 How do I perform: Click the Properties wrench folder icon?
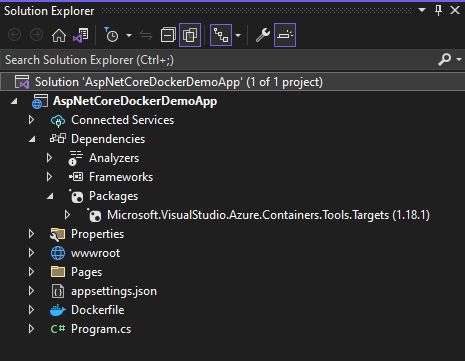[x=58, y=235]
